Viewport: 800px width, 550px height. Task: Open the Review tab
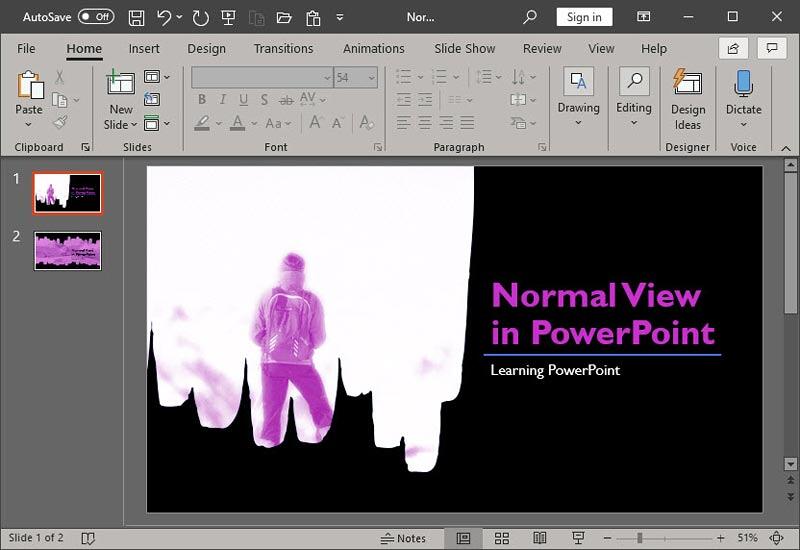point(542,48)
